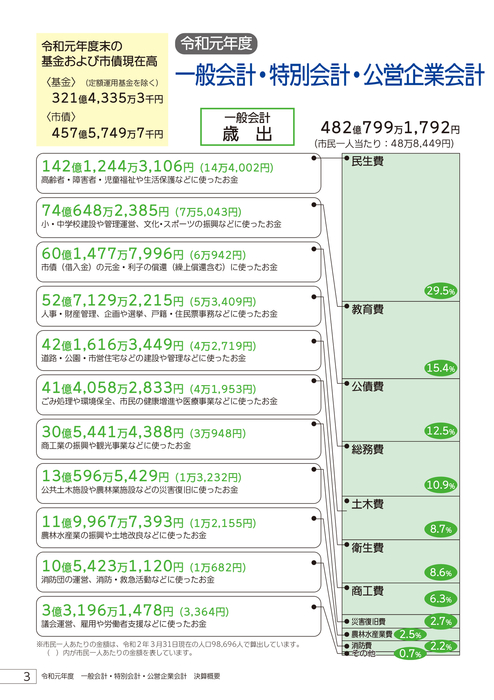Select the 8.7% badge for 土木費

coord(440,529)
